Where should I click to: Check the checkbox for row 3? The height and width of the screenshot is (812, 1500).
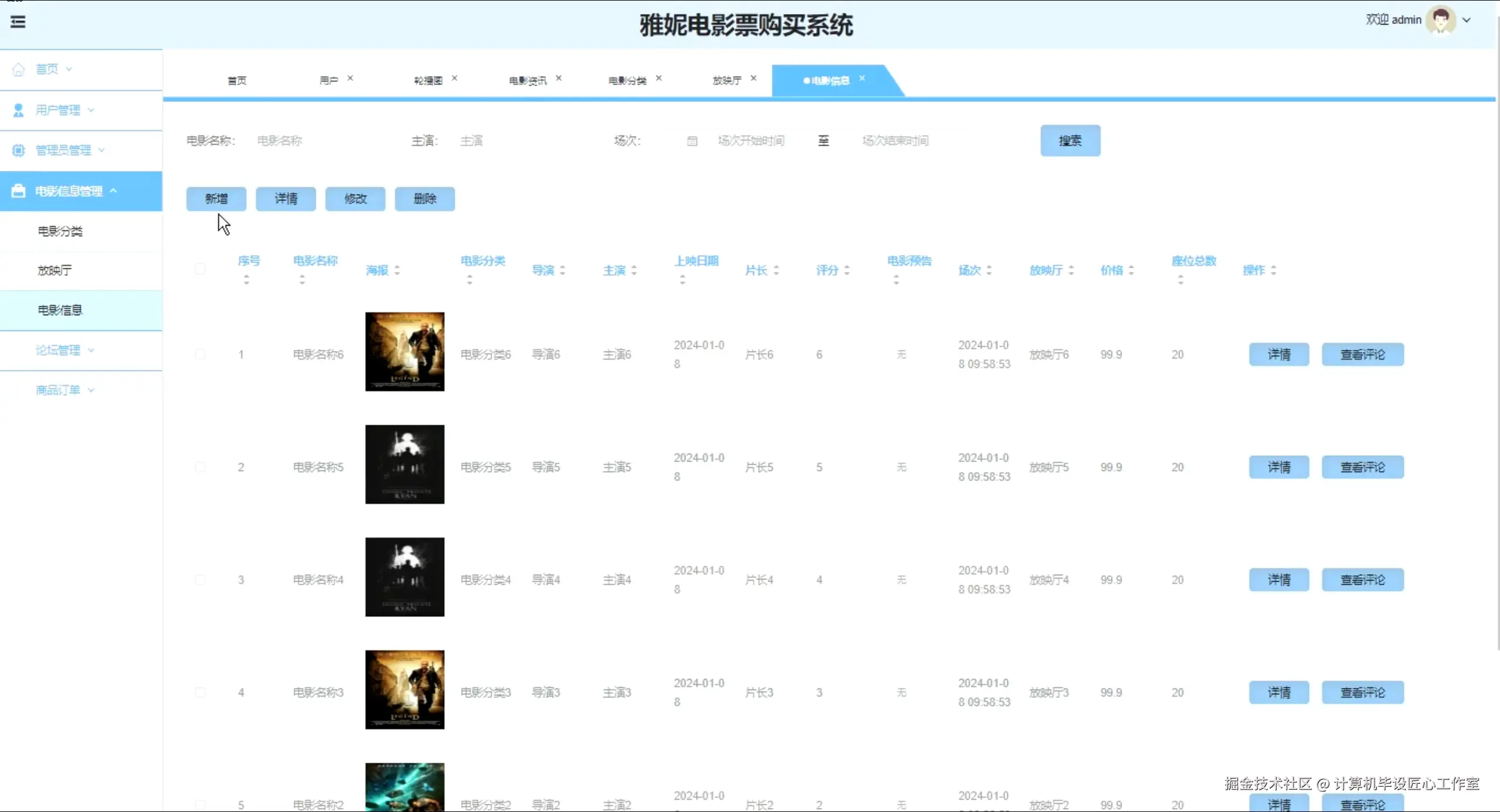tap(200, 579)
